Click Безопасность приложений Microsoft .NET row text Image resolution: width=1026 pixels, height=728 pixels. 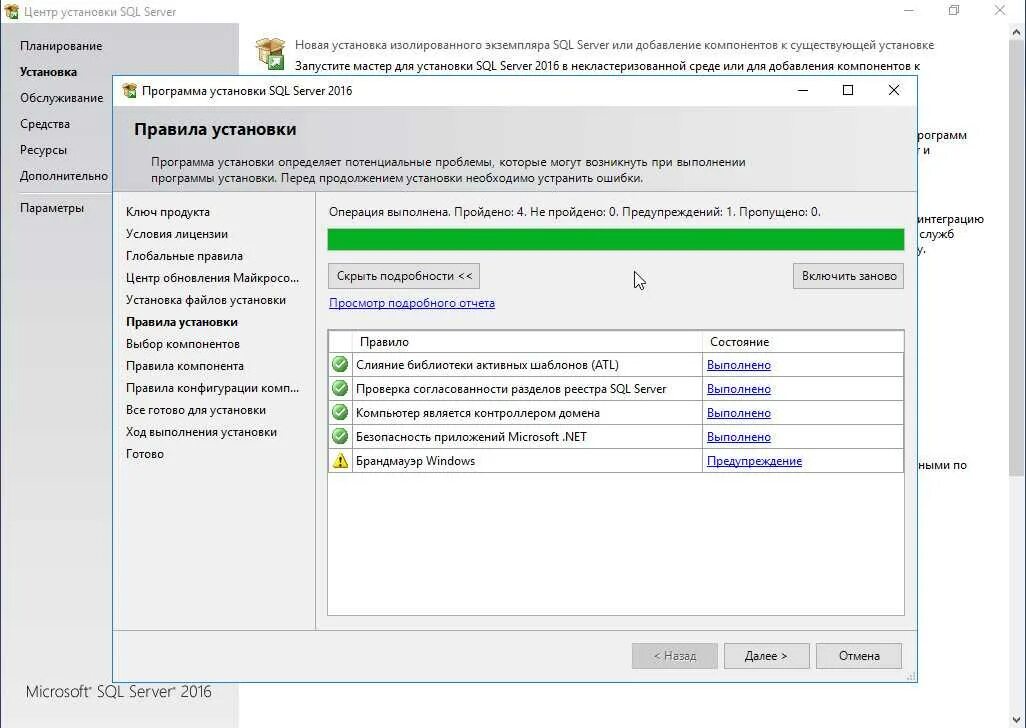coord(471,437)
